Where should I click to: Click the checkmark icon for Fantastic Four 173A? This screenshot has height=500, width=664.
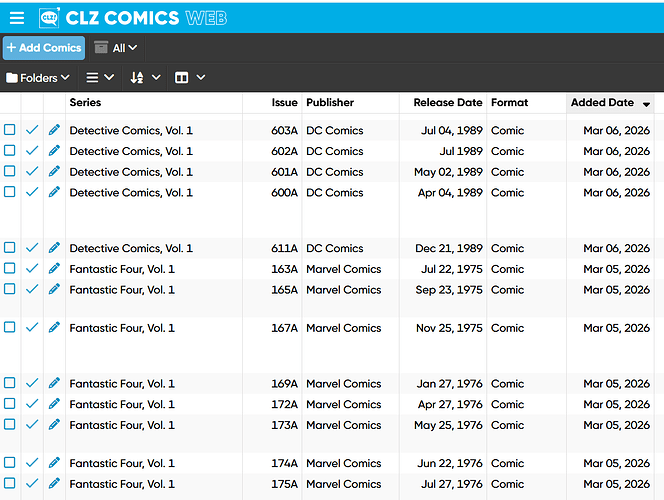pyautogui.click(x=32, y=424)
